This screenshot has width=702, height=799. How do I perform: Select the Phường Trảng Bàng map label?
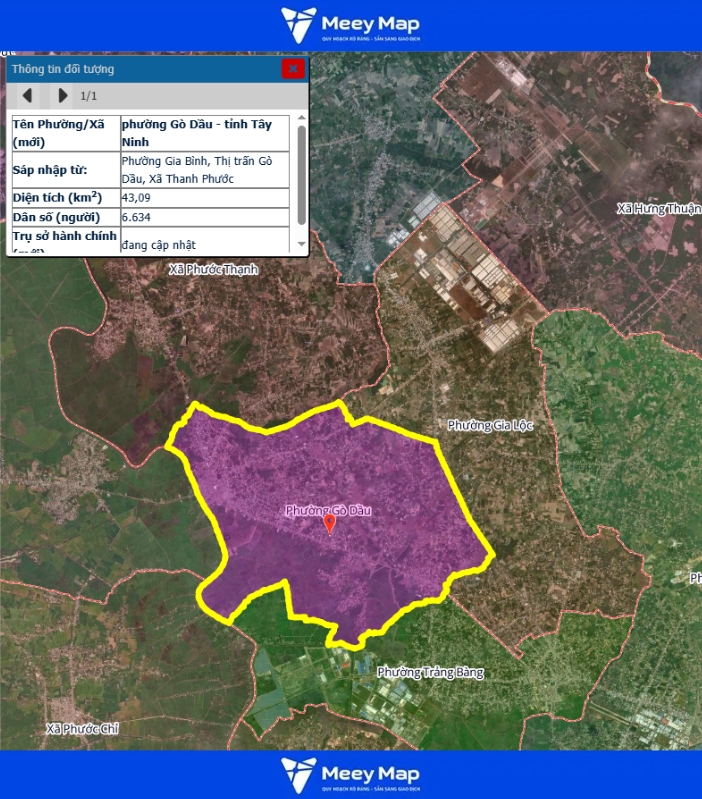430,673
